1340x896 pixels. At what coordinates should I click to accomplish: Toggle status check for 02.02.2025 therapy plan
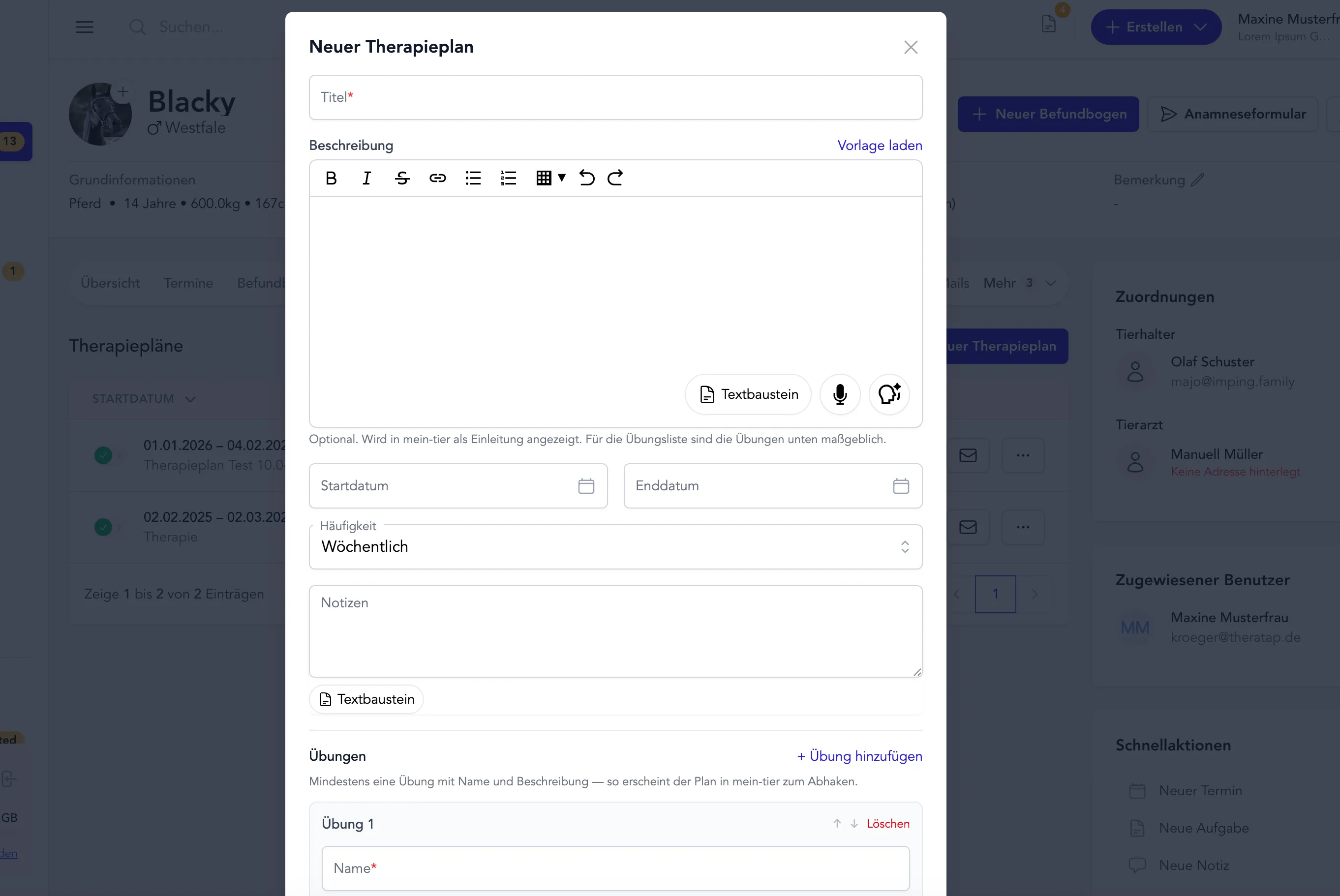103,527
